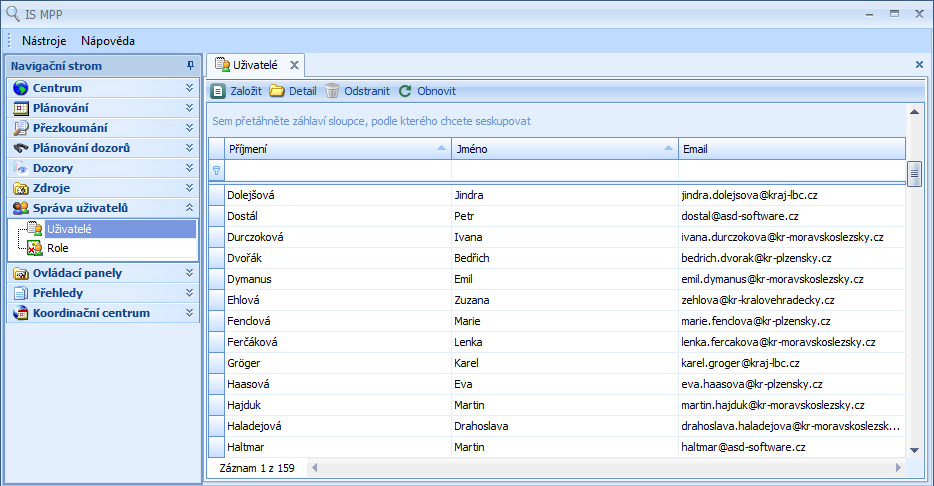The height and width of the screenshot is (486, 934).
Task: Click the Dozory eye icon
Action: coord(21,168)
